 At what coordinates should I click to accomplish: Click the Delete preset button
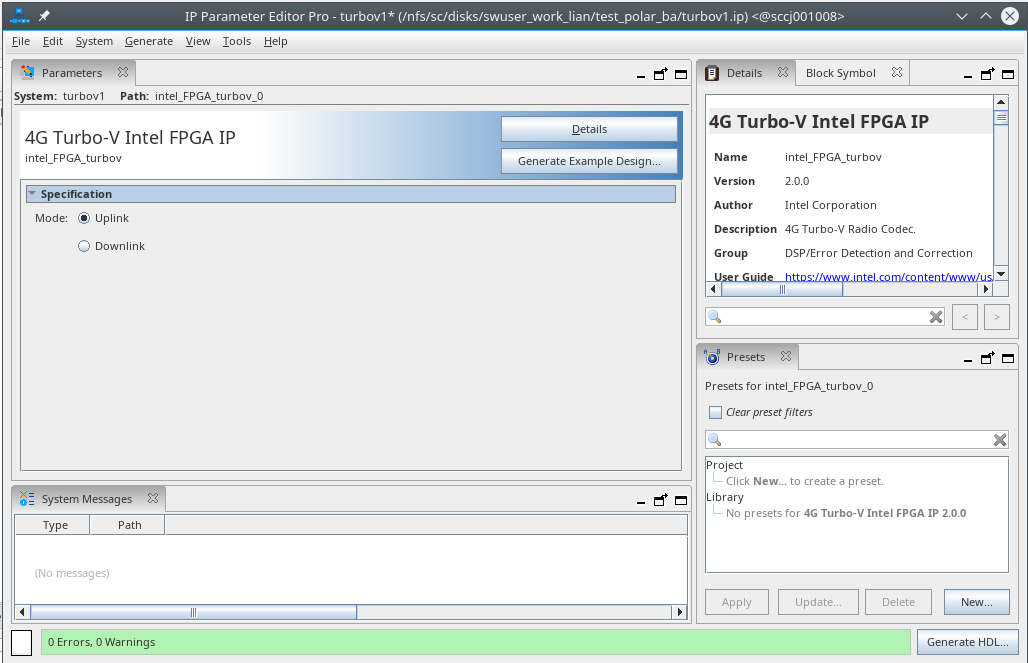click(898, 602)
